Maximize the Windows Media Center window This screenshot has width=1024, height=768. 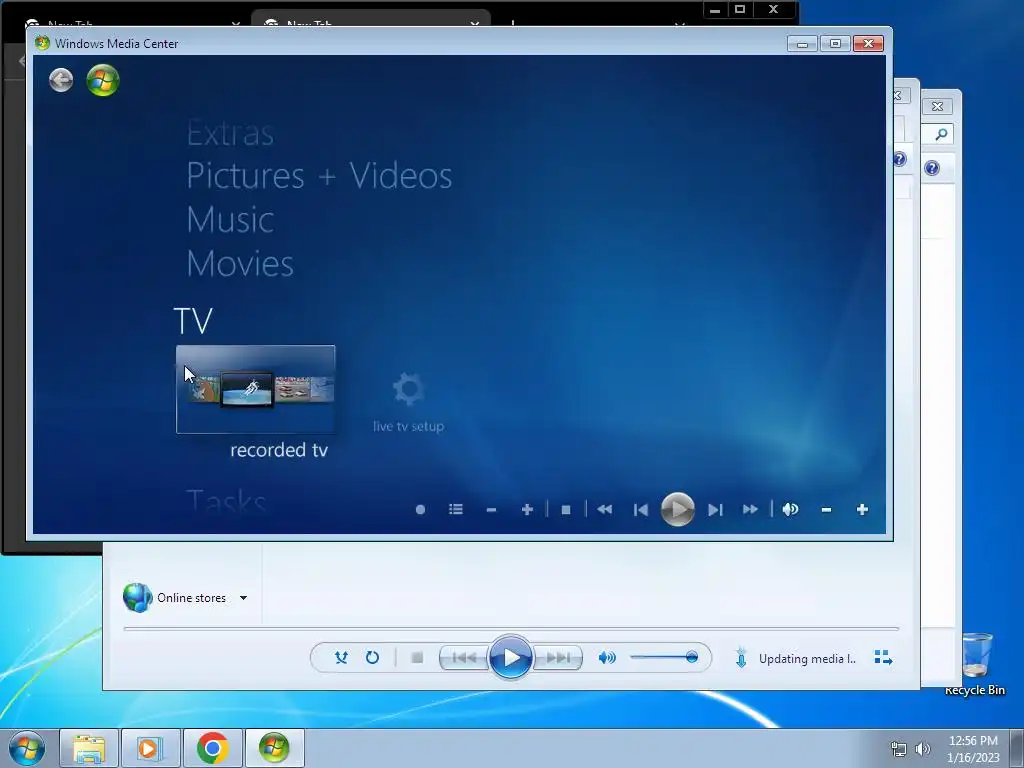coord(835,44)
